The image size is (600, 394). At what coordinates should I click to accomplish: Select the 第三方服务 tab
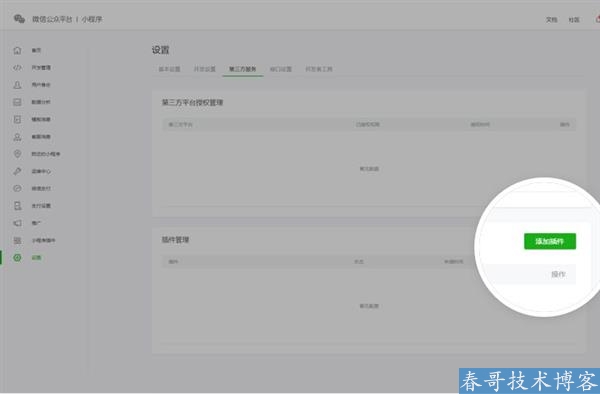point(243,69)
